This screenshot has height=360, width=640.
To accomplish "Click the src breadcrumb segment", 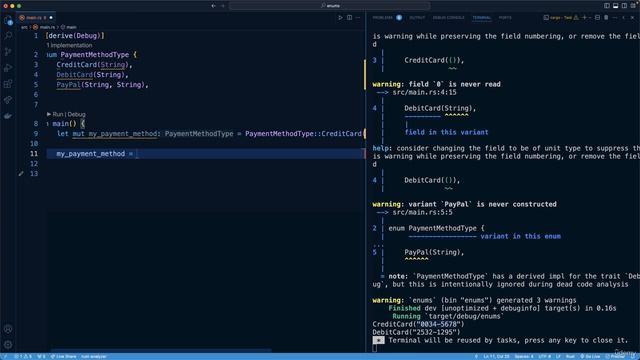I will [x=24, y=27].
